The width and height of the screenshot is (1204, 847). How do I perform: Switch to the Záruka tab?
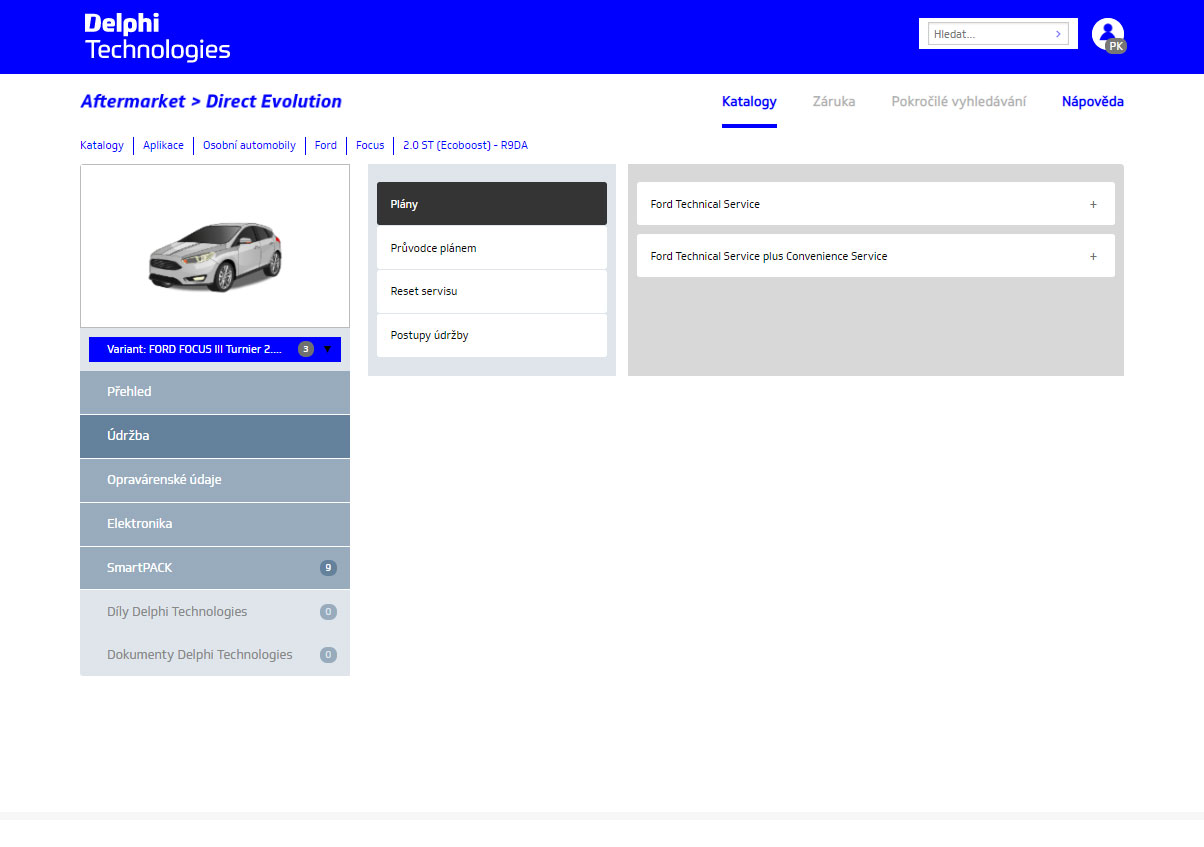tap(834, 101)
